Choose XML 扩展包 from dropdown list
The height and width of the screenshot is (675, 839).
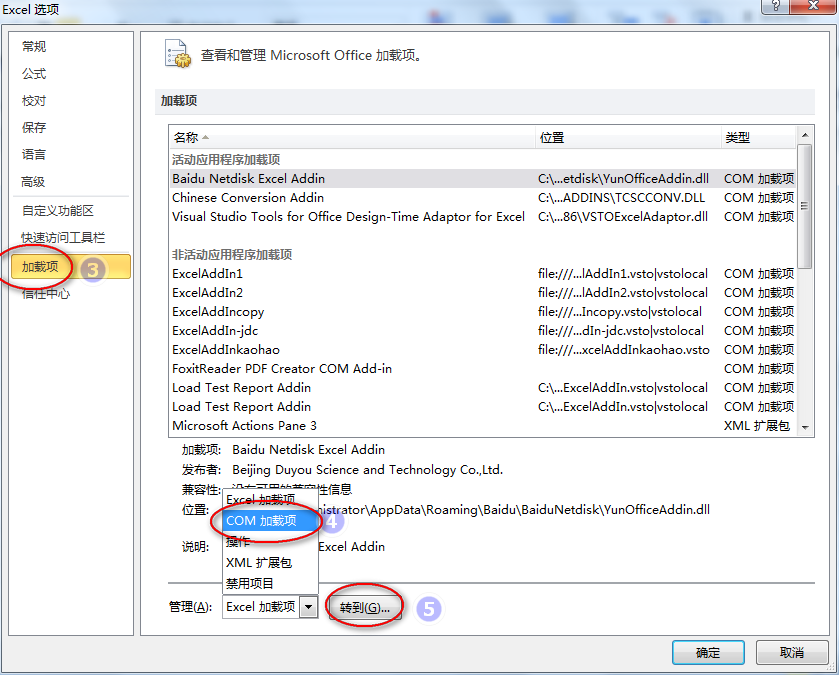(x=259, y=563)
